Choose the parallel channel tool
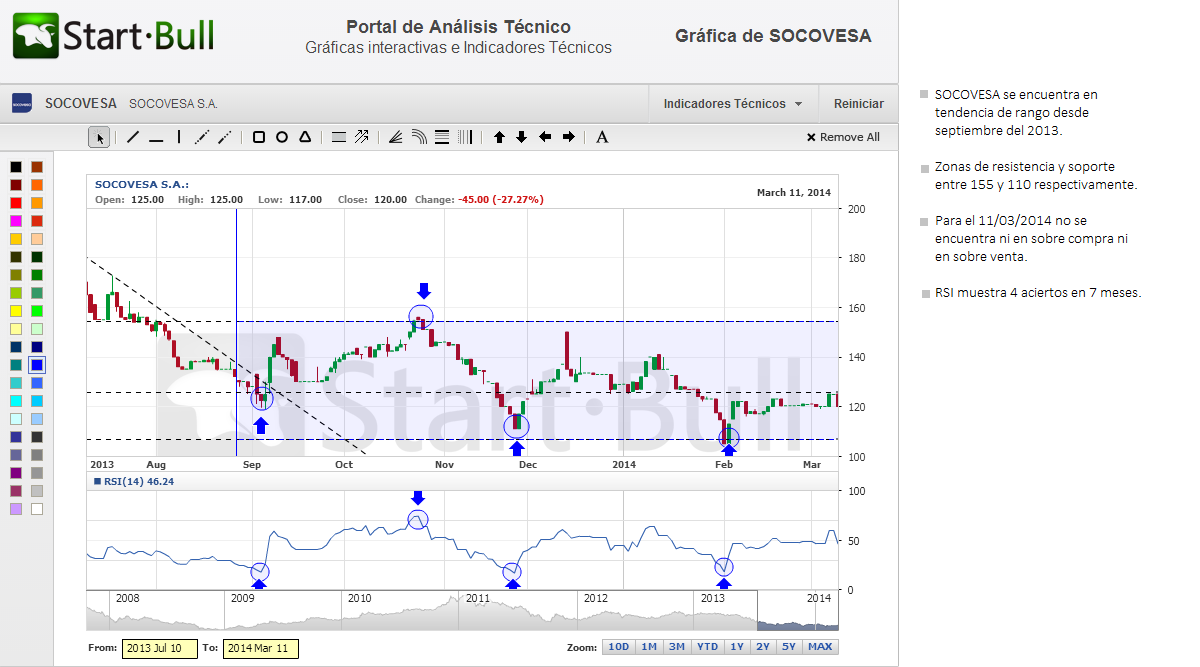Viewport: 1200px width, 667px height. 339,137
